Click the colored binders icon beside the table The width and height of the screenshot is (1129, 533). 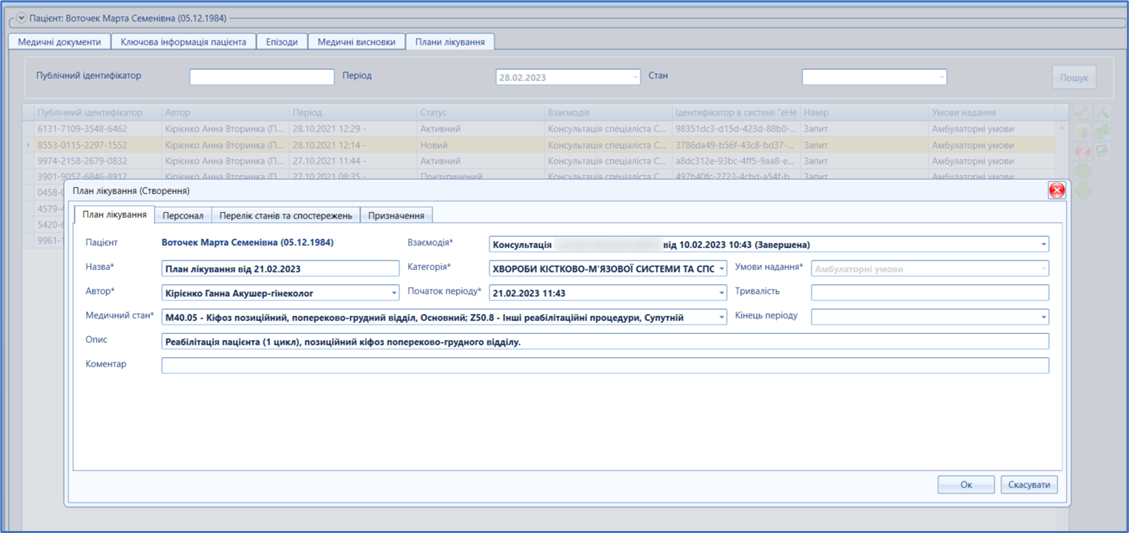point(1082,132)
